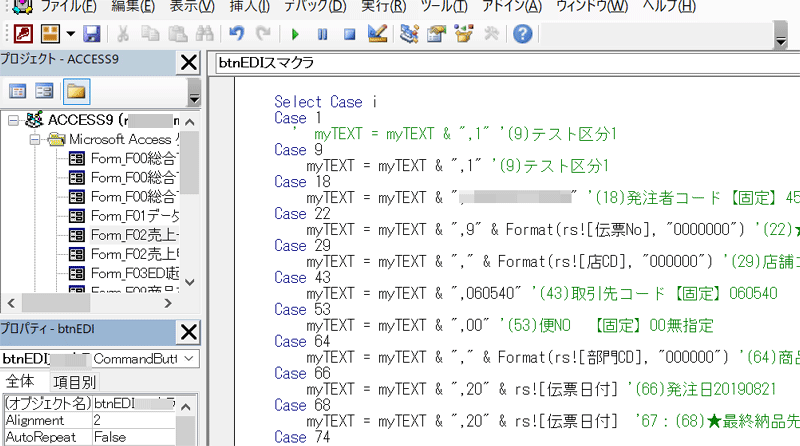The height and width of the screenshot is (446, 800).
Task: Pause execution with Break button
Action: pyautogui.click(x=322, y=34)
